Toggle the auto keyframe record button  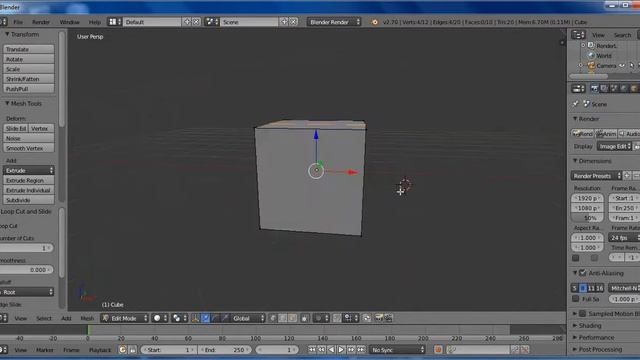438,350
